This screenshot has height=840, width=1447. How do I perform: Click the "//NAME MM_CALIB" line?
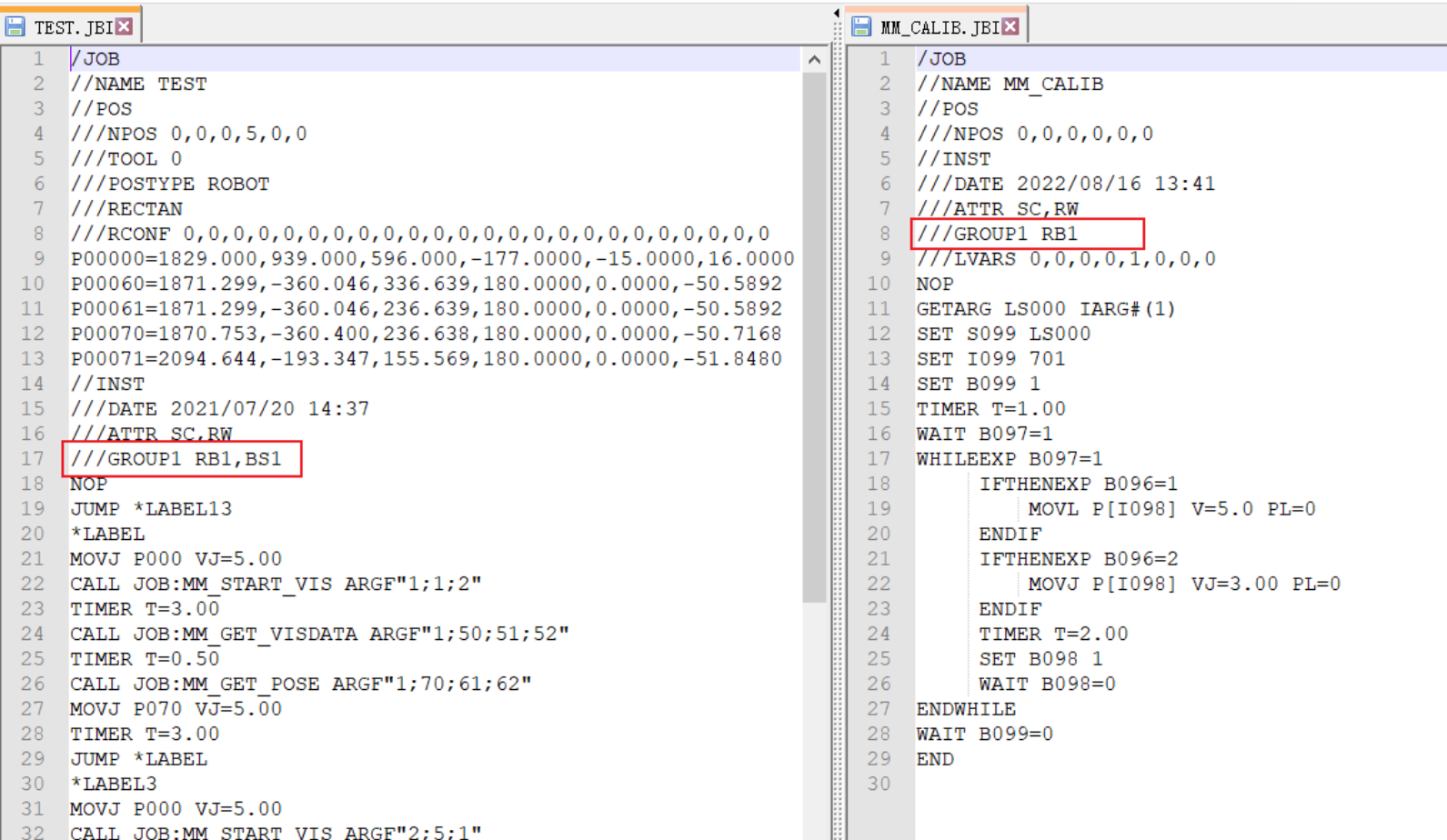[1010, 85]
